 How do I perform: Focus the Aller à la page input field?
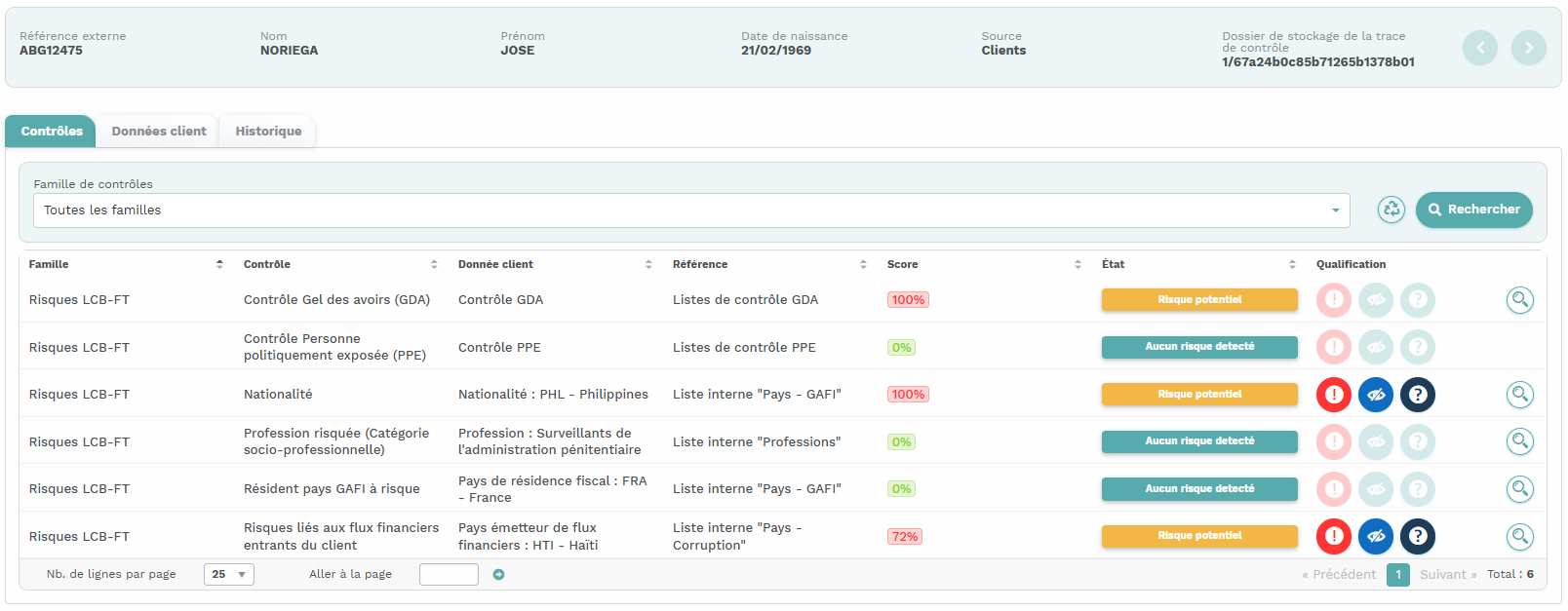[x=449, y=575]
